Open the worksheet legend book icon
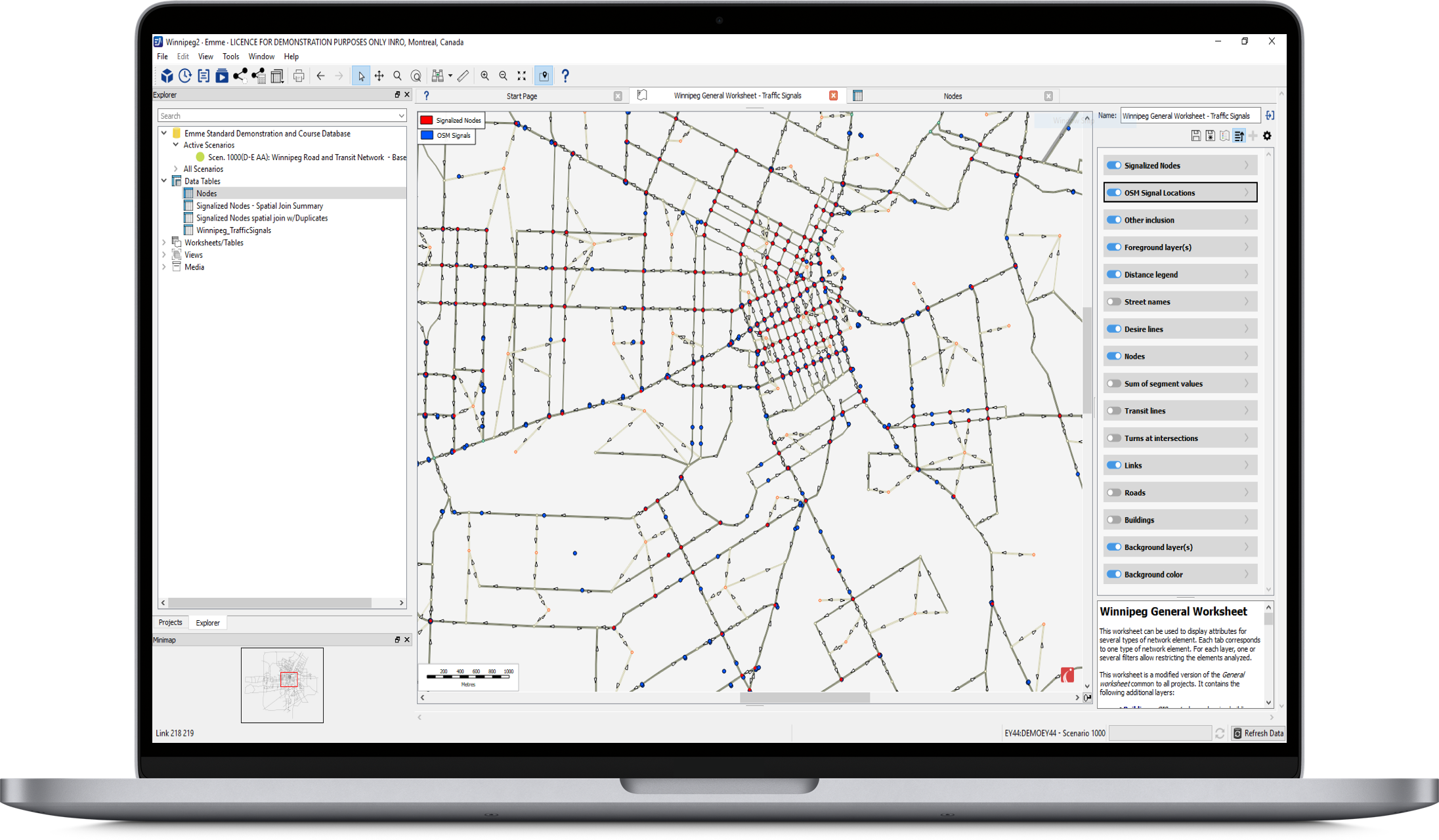Image resolution: width=1439 pixels, height=840 pixels. (1225, 136)
